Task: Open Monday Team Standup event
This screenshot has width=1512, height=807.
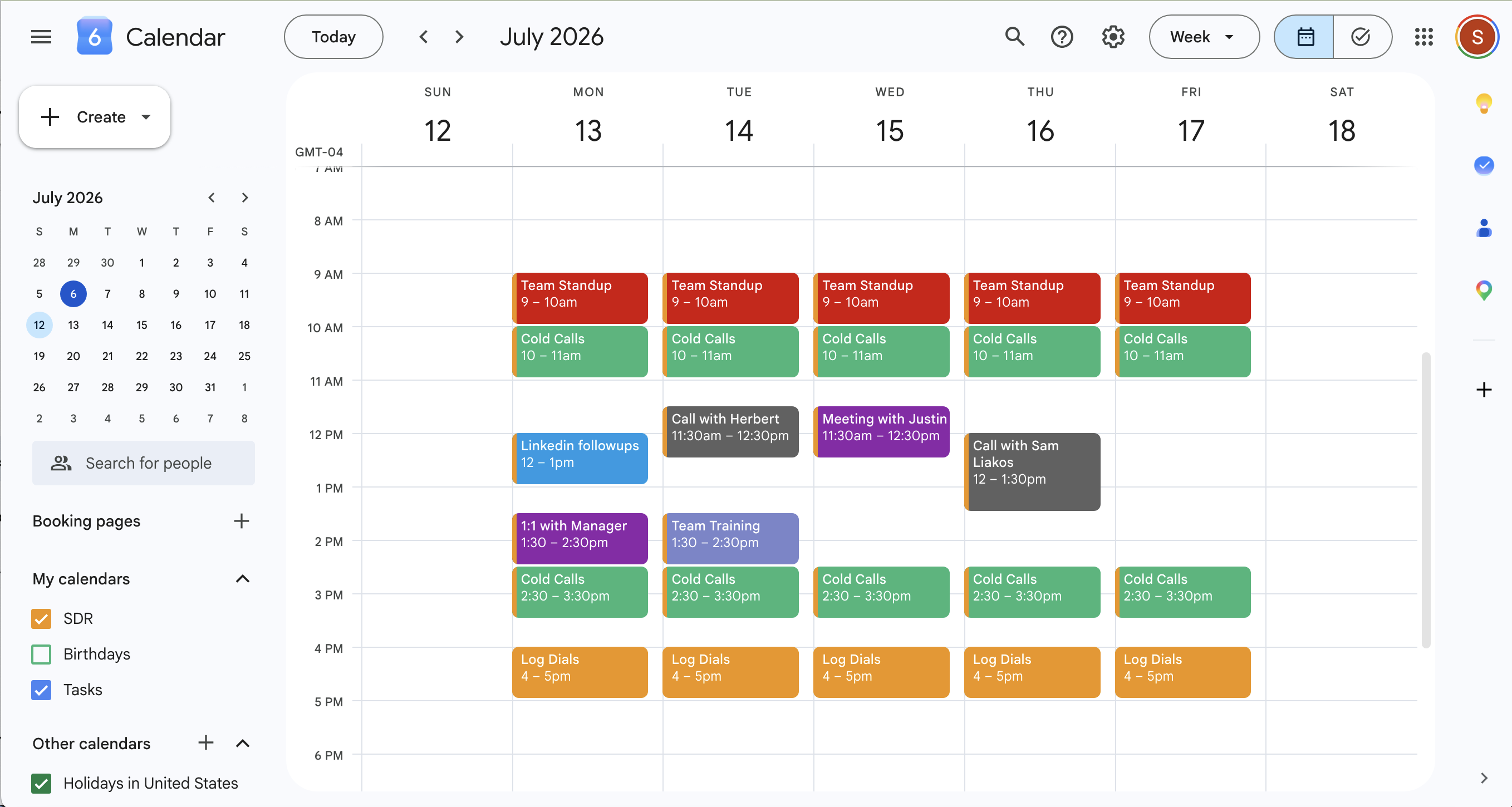Action: coord(580,298)
